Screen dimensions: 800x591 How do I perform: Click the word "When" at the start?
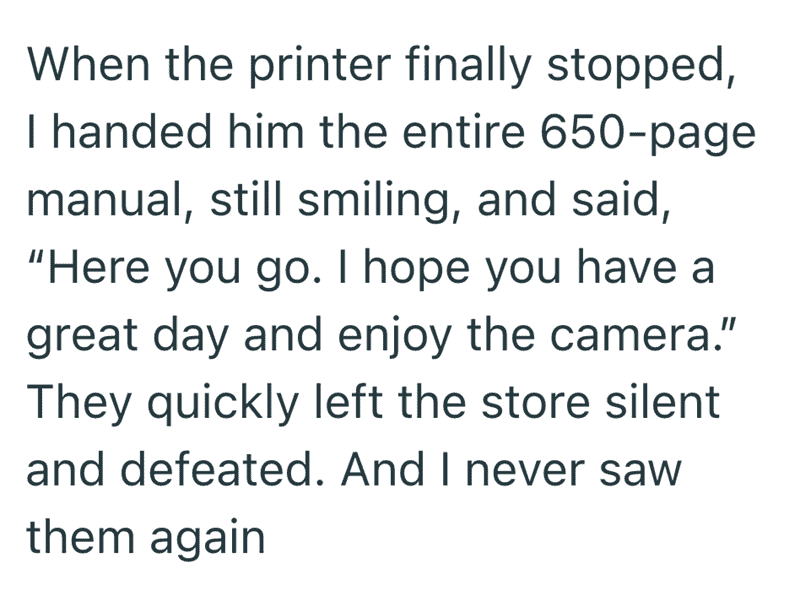tap(88, 65)
